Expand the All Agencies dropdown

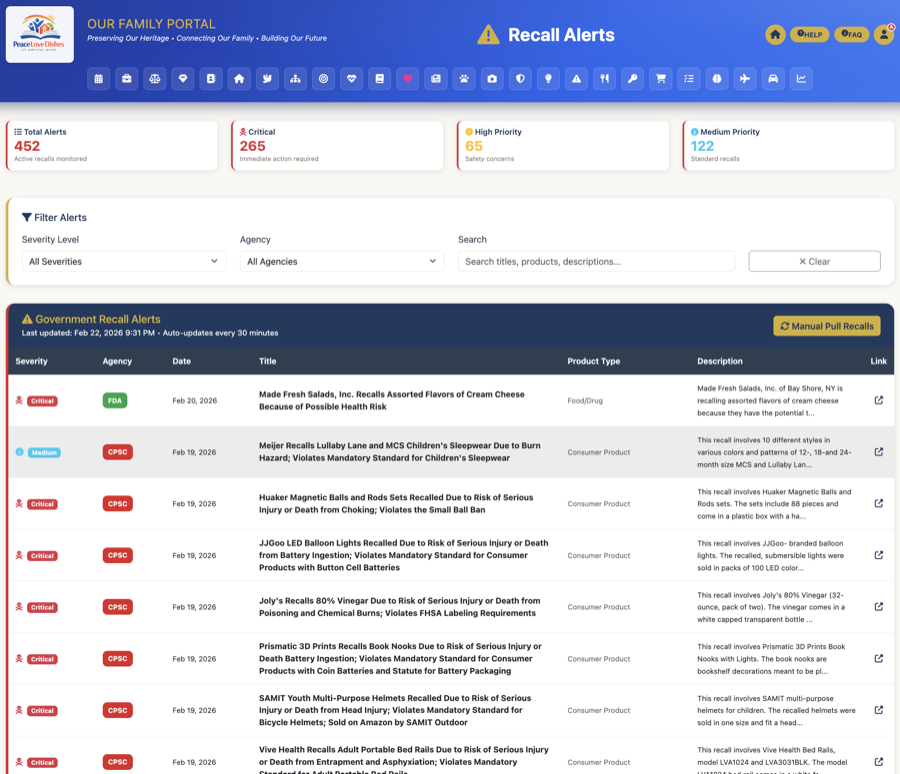tap(342, 261)
